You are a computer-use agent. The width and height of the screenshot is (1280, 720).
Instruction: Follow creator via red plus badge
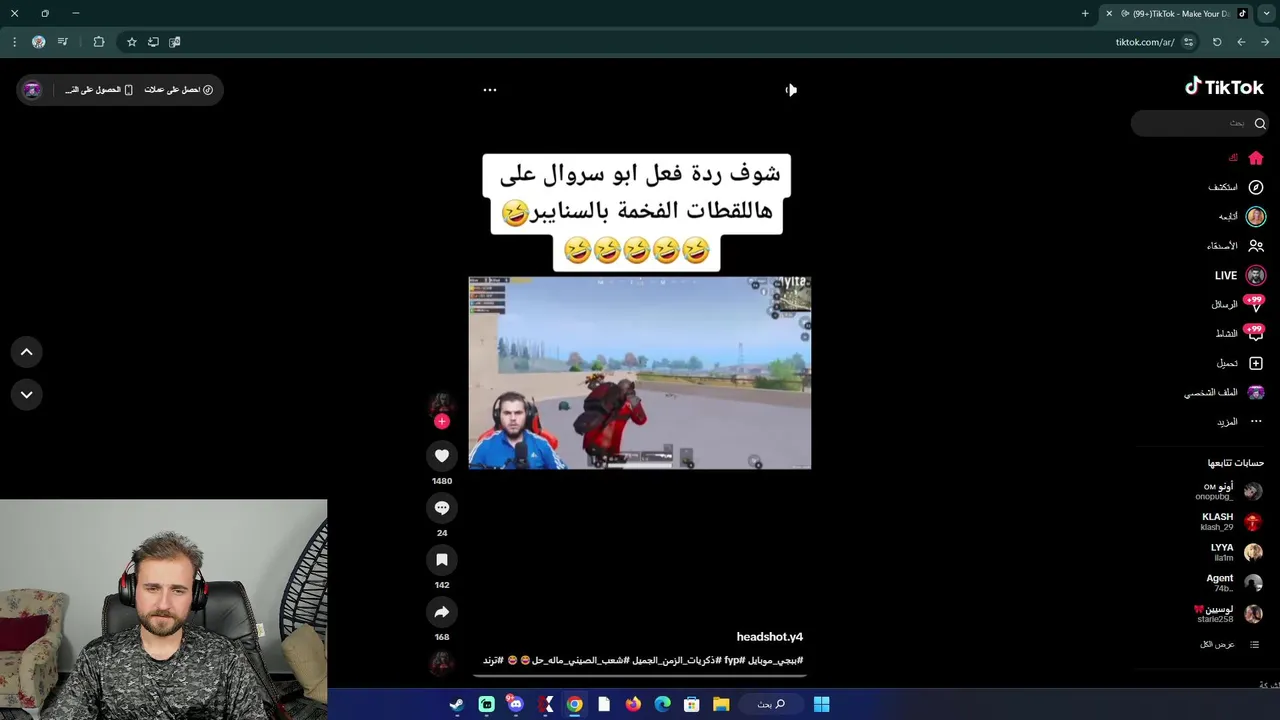(x=442, y=421)
